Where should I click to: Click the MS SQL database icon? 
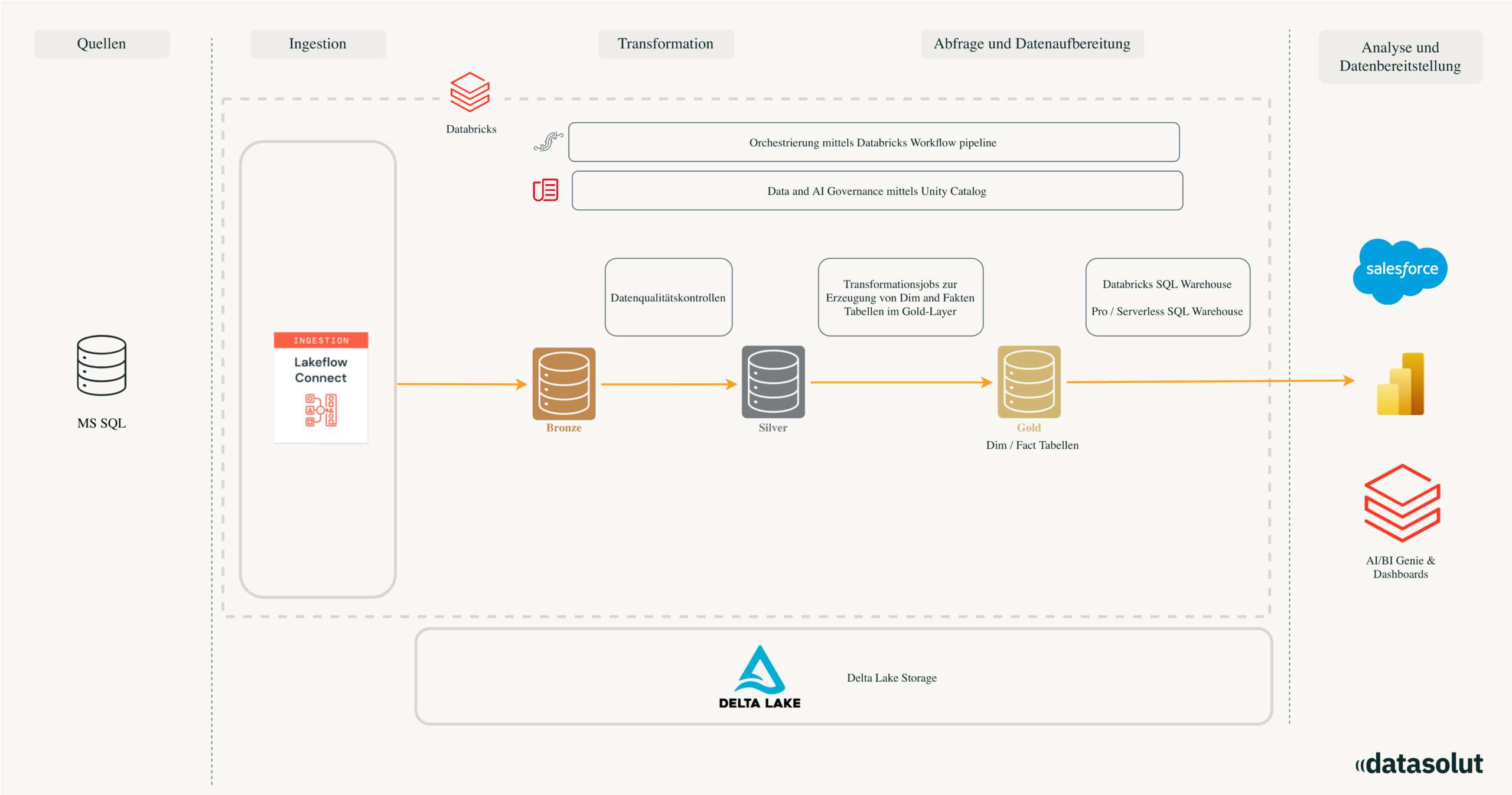click(102, 365)
